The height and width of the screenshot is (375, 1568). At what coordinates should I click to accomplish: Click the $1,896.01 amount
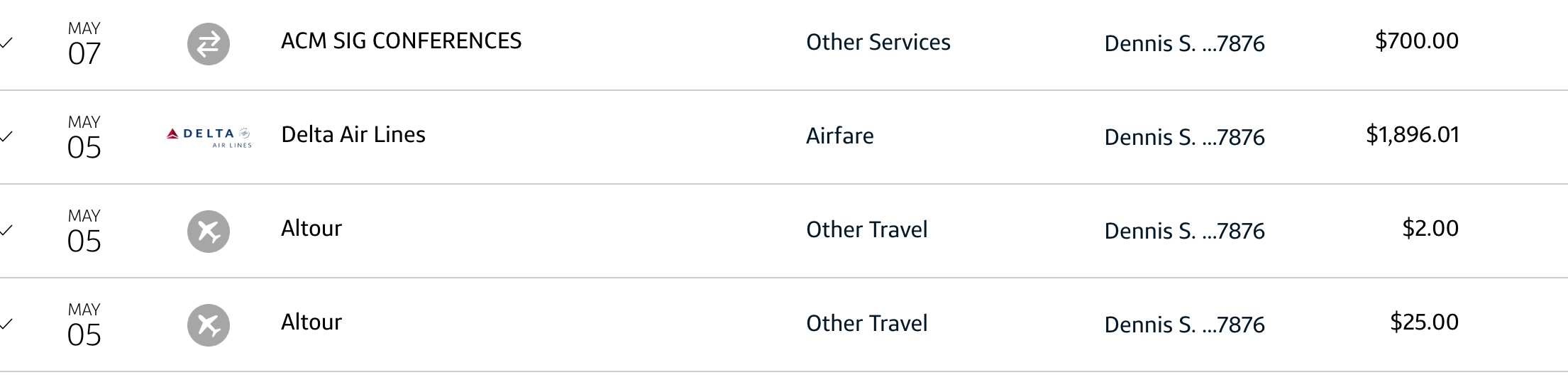tap(1412, 135)
